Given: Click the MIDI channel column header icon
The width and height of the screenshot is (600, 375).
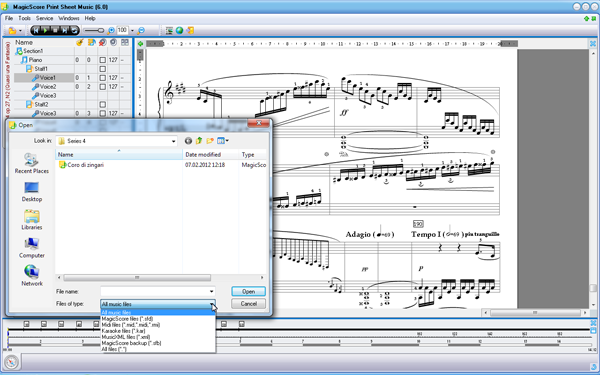Looking at the screenshot, I should pos(91,42).
